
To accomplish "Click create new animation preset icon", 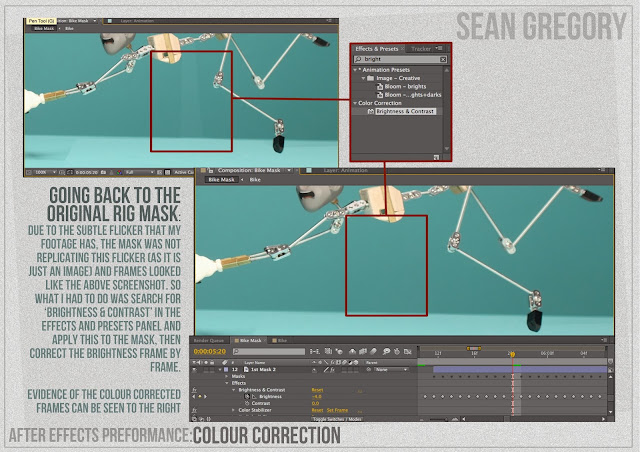I will click(x=436, y=157).
